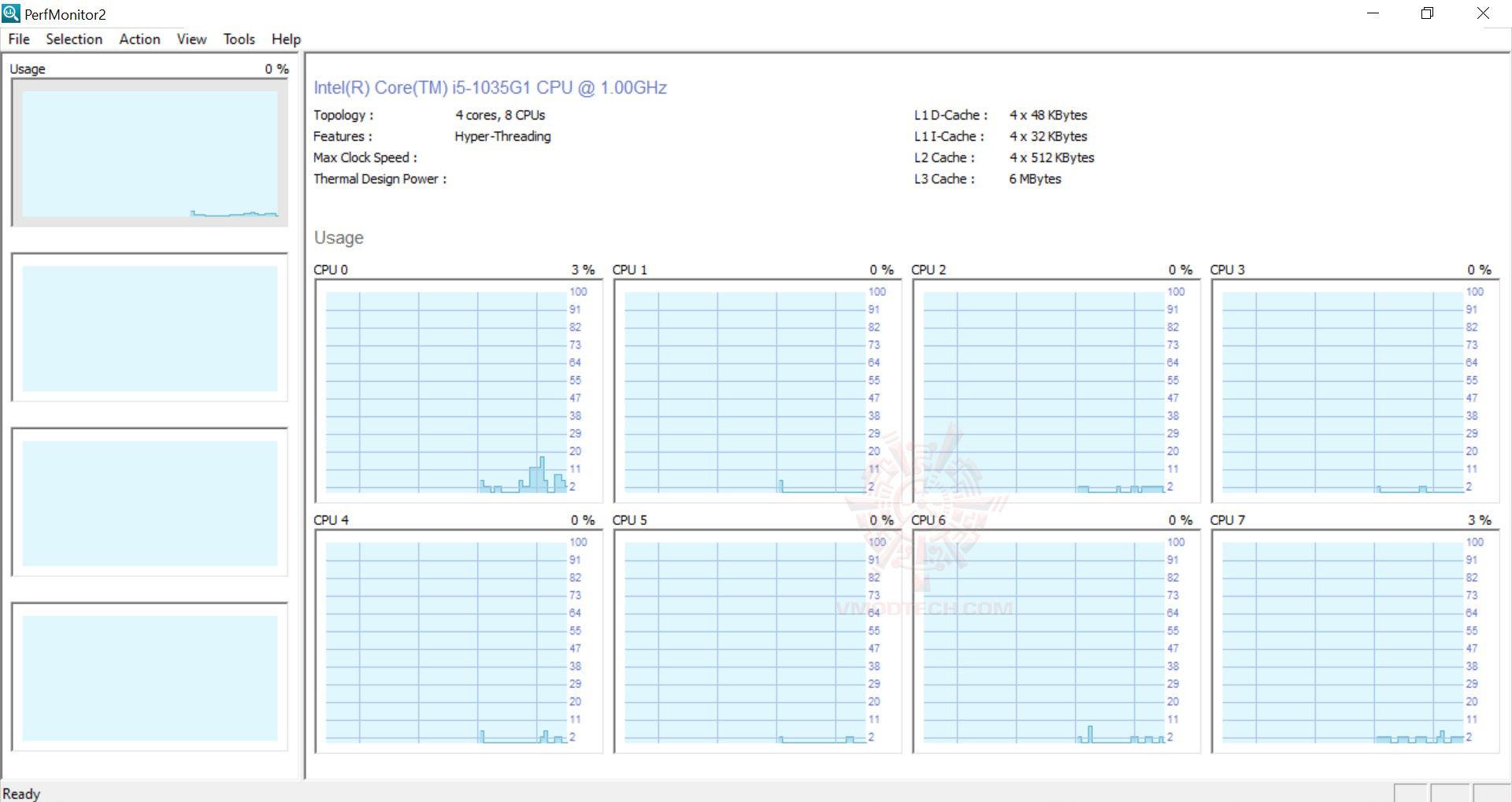Click the "L1 I-Cache :" label
This screenshot has height=802, width=1512.
949,136
